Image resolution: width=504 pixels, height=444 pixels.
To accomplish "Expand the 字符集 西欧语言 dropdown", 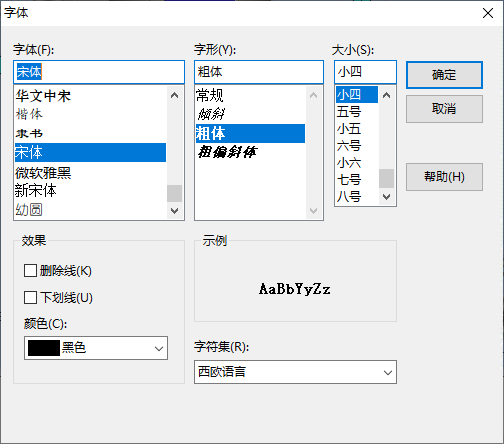I will tap(295, 372).
